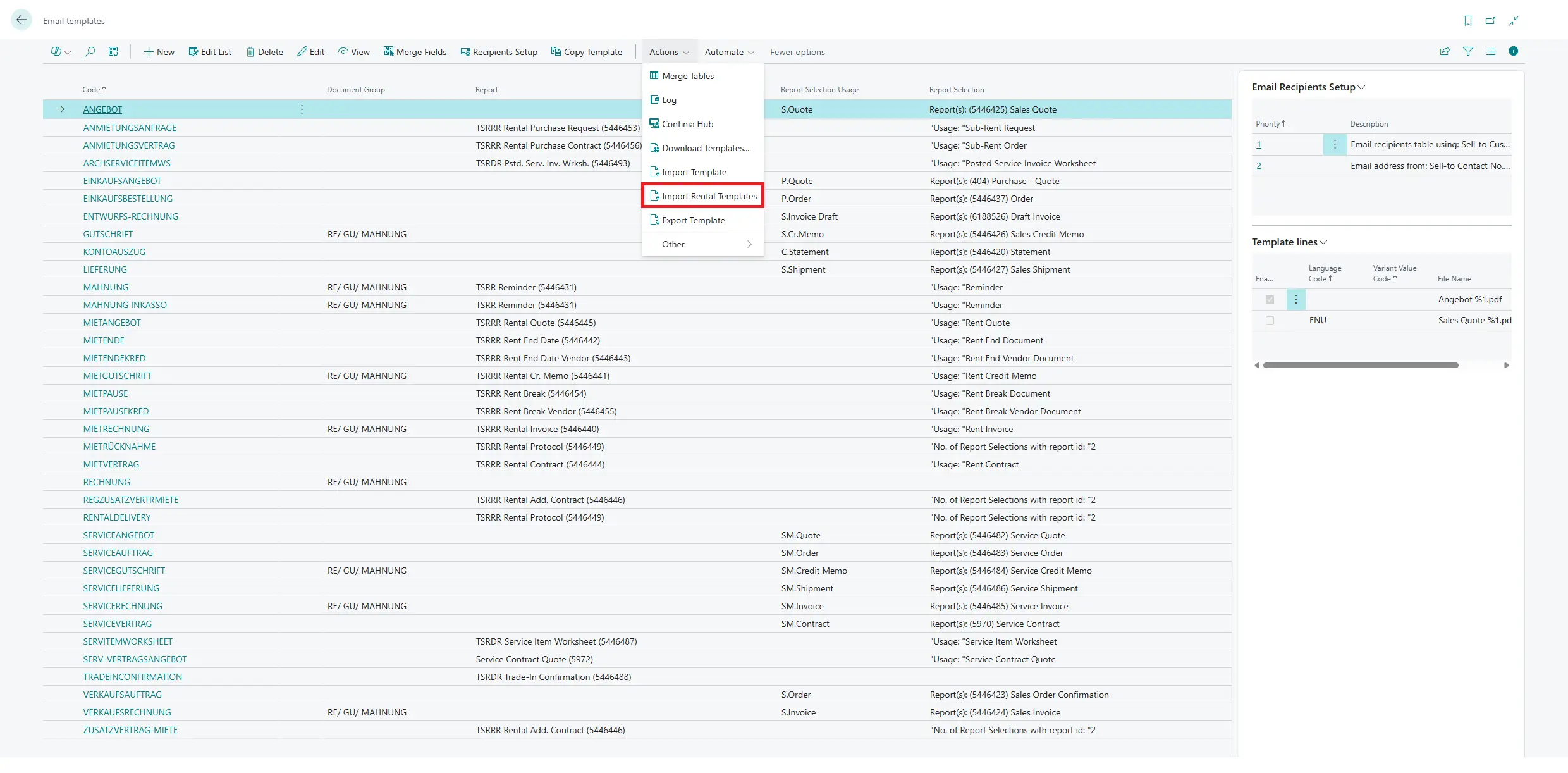The image size is (1568, 773).
Task: Open the SERVICEAUFTRAG template link
Action: [x=118, y=553]
